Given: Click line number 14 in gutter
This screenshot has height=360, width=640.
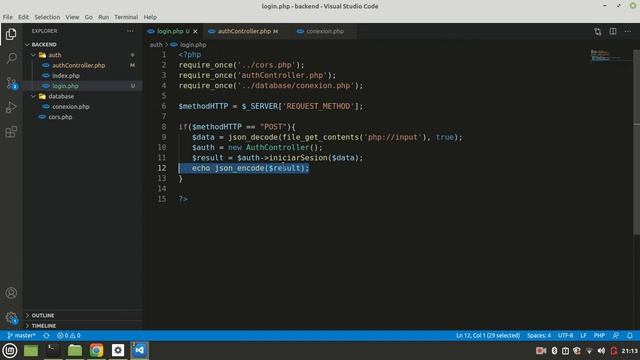Looking at the screenshot, I should [x=162, y=189].
